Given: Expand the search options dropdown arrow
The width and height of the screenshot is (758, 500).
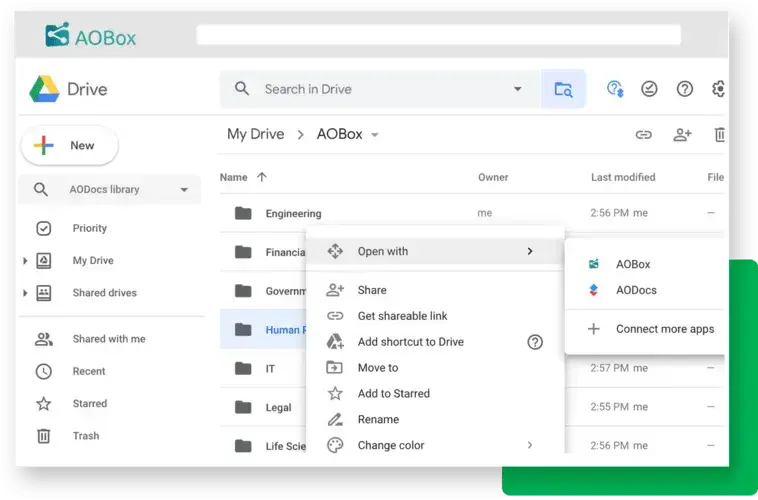Looking at the screenshot, I should click(518, 89).
